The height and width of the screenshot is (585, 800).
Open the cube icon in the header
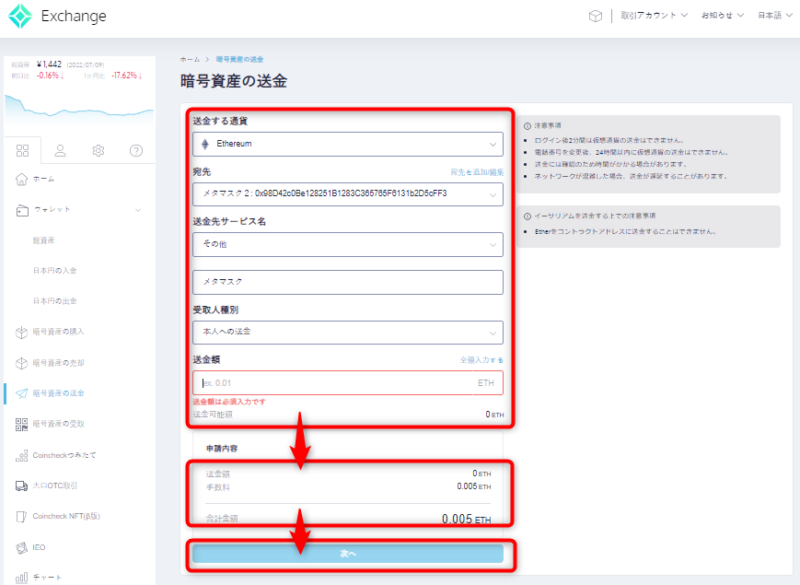tap(595, 16)
